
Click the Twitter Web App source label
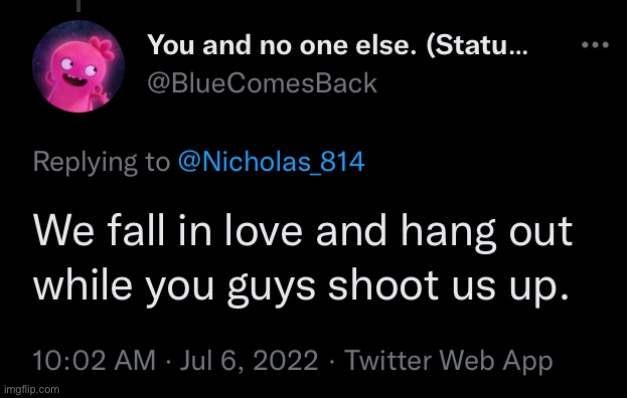[449, 360]
